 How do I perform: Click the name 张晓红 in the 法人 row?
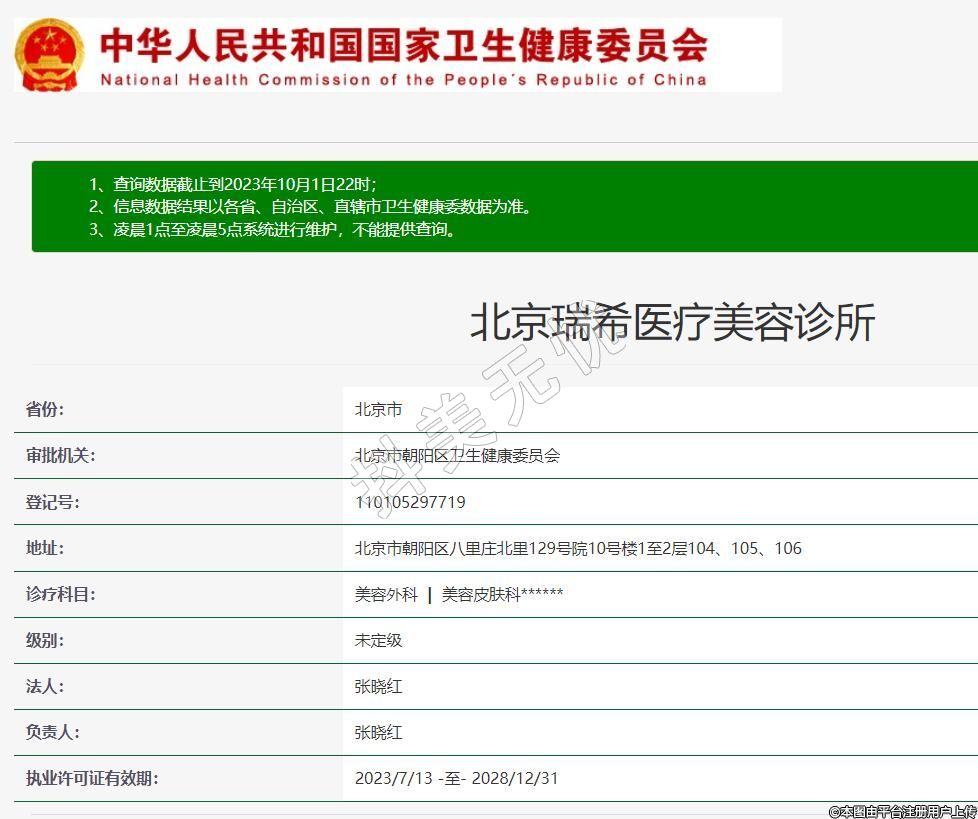(x=378, y=687)
